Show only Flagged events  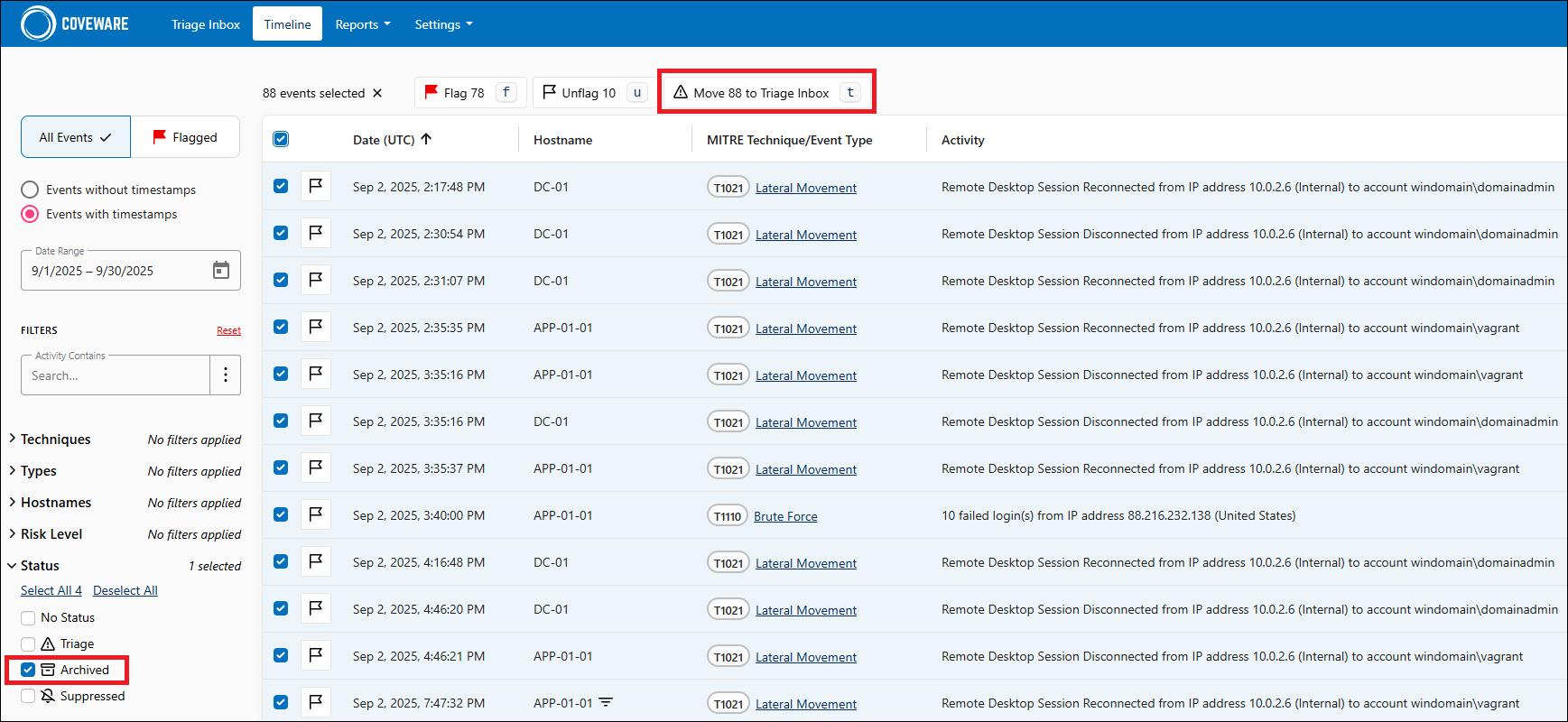click(185, 137)
